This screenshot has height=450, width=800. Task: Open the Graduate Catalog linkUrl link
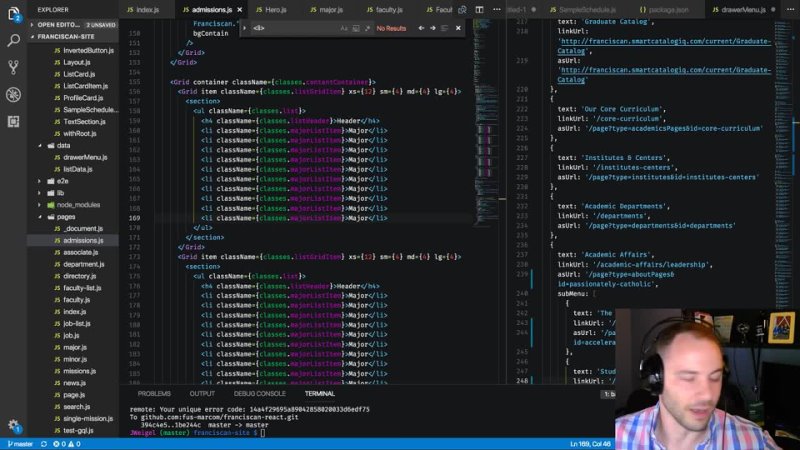(x=664, y=46)
